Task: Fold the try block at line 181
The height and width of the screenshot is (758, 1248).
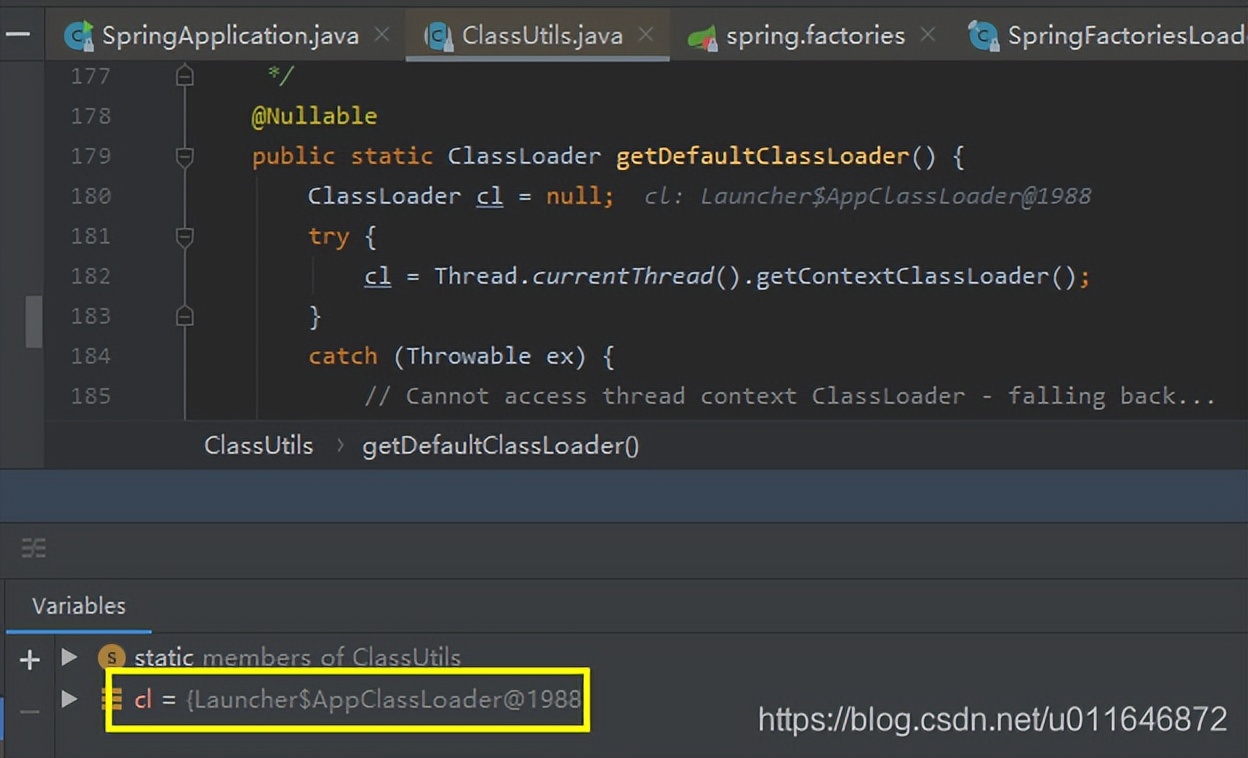Action: click(x=184, y=236)
